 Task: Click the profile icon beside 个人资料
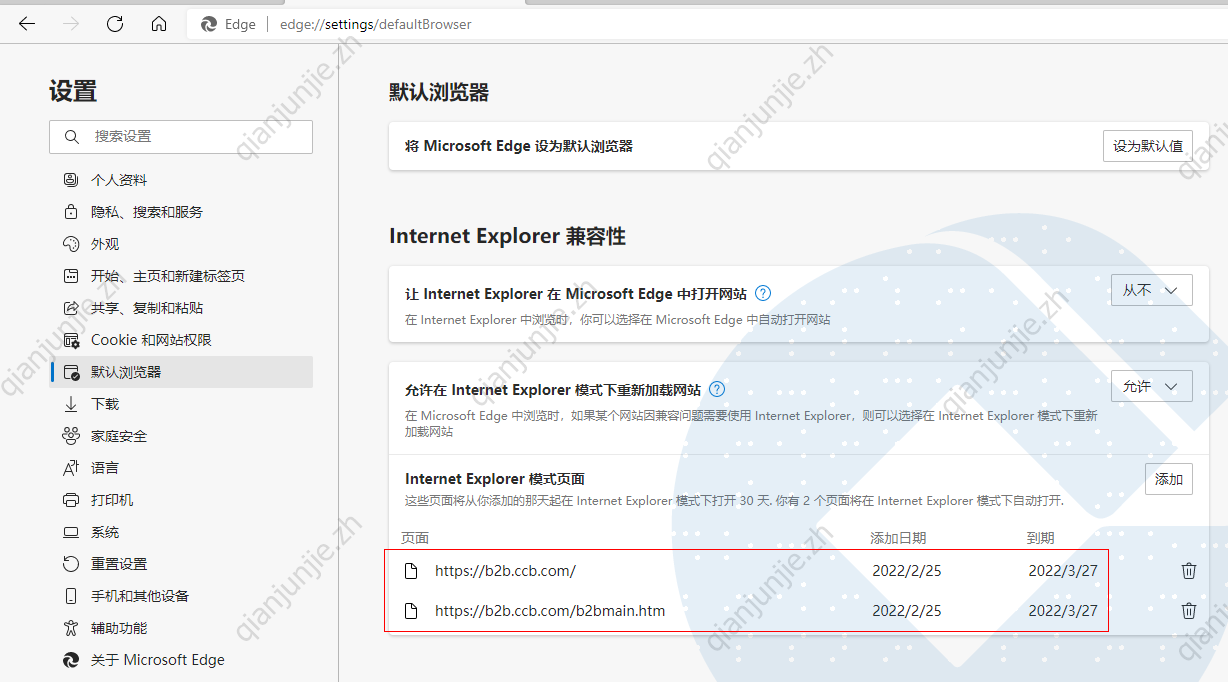71,180
